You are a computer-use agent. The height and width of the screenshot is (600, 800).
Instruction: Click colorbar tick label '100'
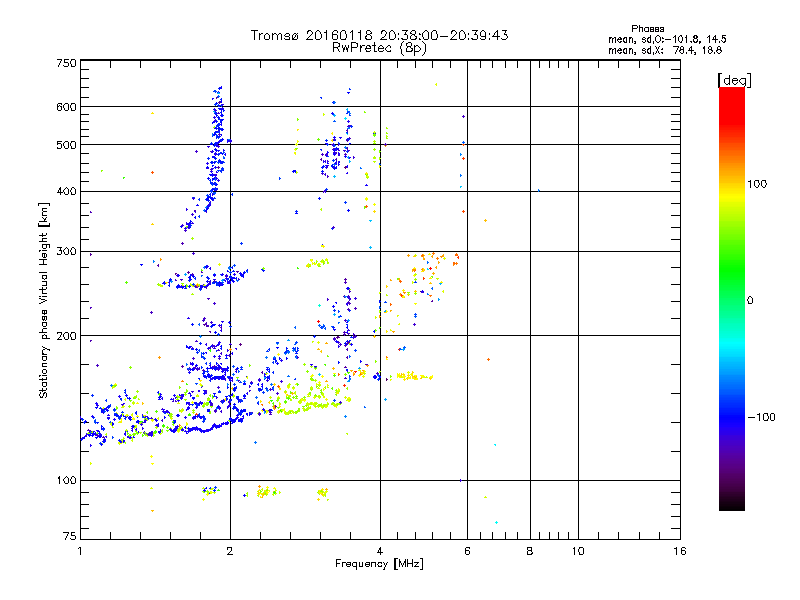[757, 184]
